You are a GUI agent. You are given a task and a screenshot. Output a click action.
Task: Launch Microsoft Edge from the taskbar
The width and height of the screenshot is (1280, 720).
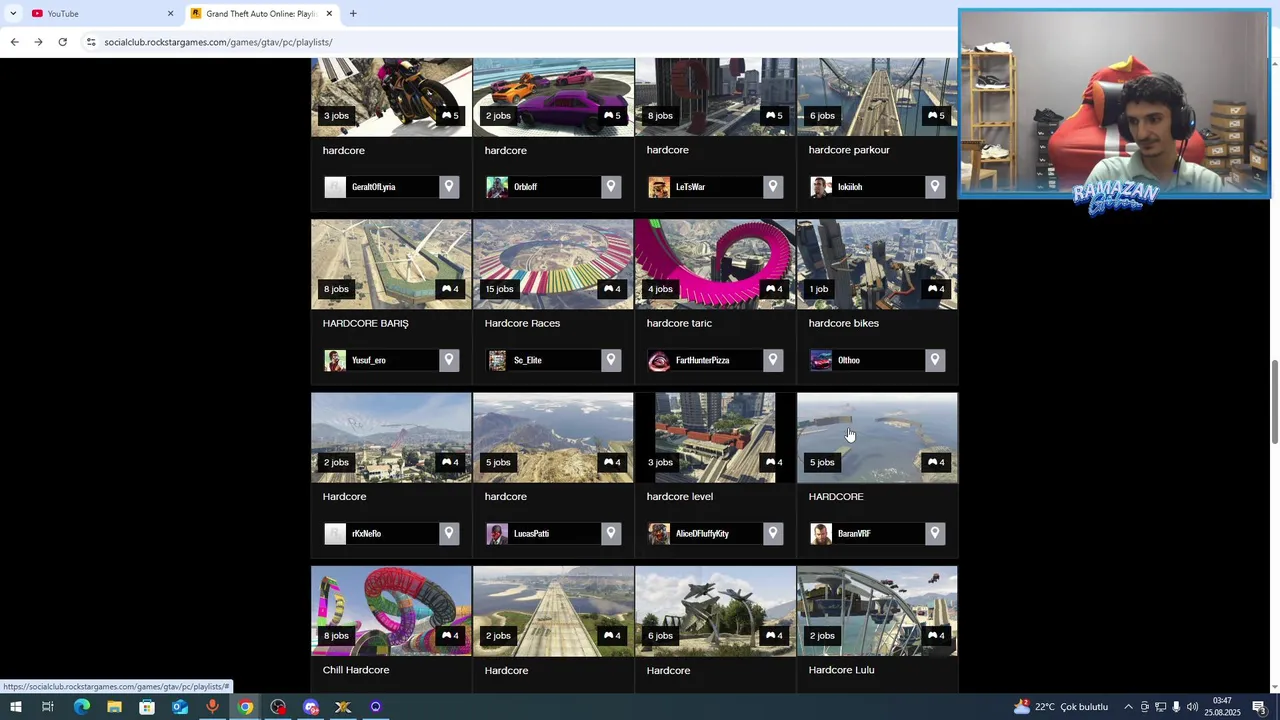(81, 707)
